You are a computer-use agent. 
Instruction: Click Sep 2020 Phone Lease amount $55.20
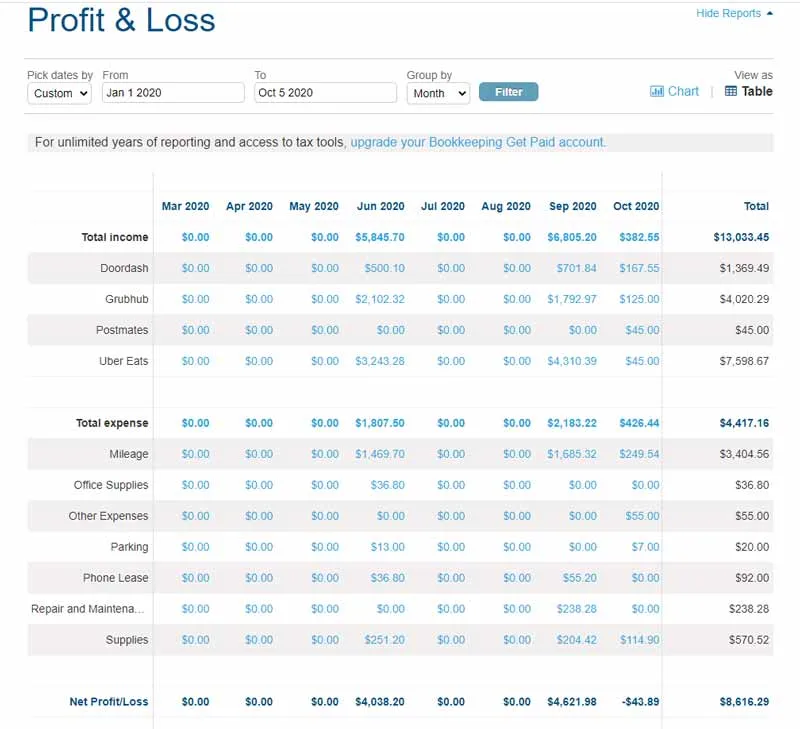pyautogui.click(x=579, y=578)
